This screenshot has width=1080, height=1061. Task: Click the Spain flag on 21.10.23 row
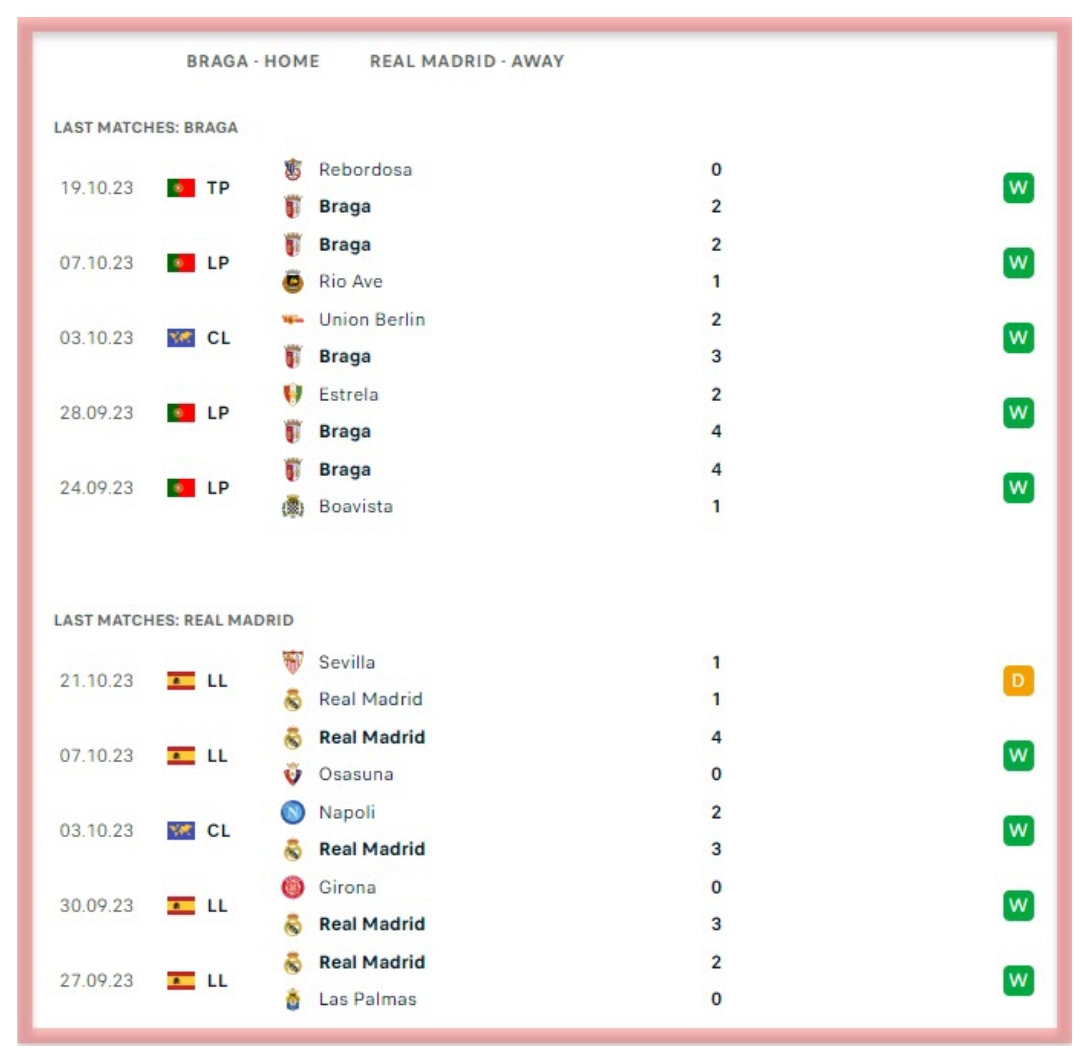(181, 681)
